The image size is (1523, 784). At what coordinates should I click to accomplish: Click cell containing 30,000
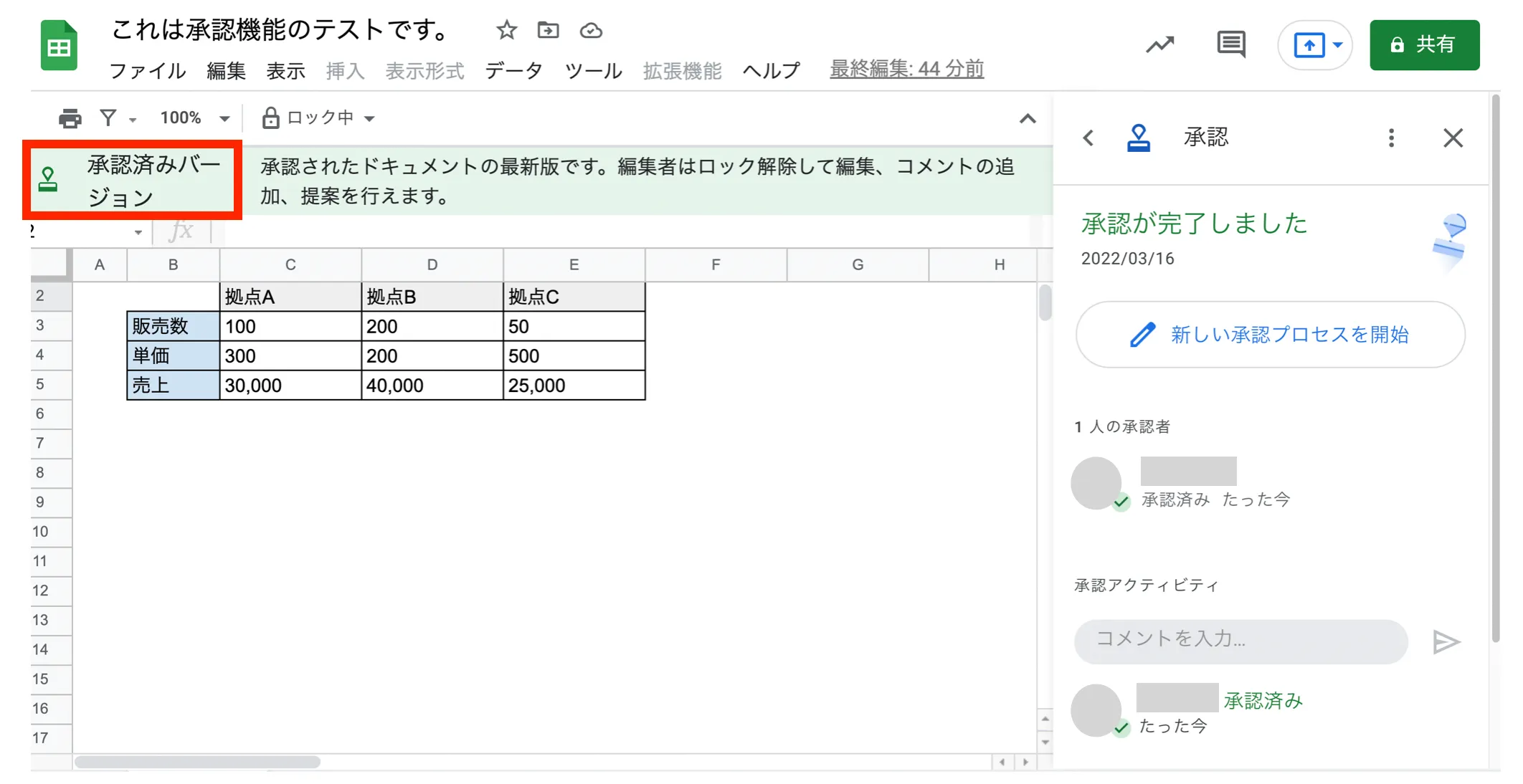(x=290, y=385)
